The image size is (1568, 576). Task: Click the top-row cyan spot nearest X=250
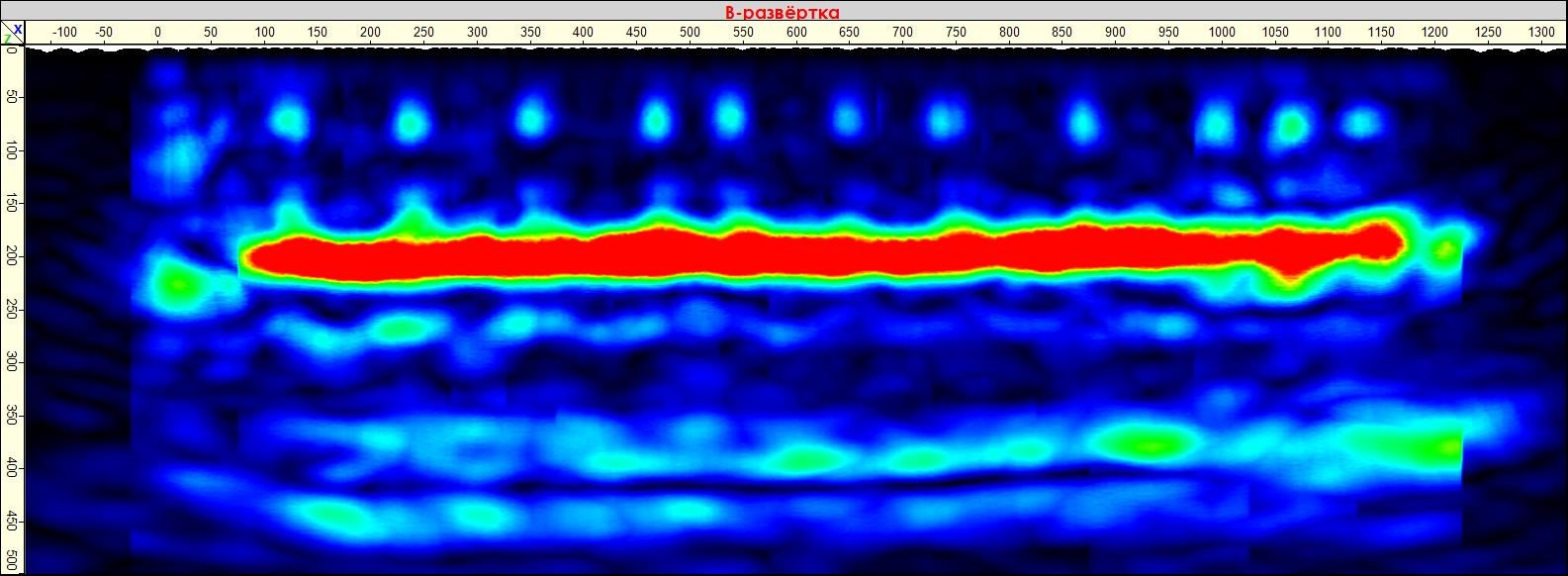(410, 123)
